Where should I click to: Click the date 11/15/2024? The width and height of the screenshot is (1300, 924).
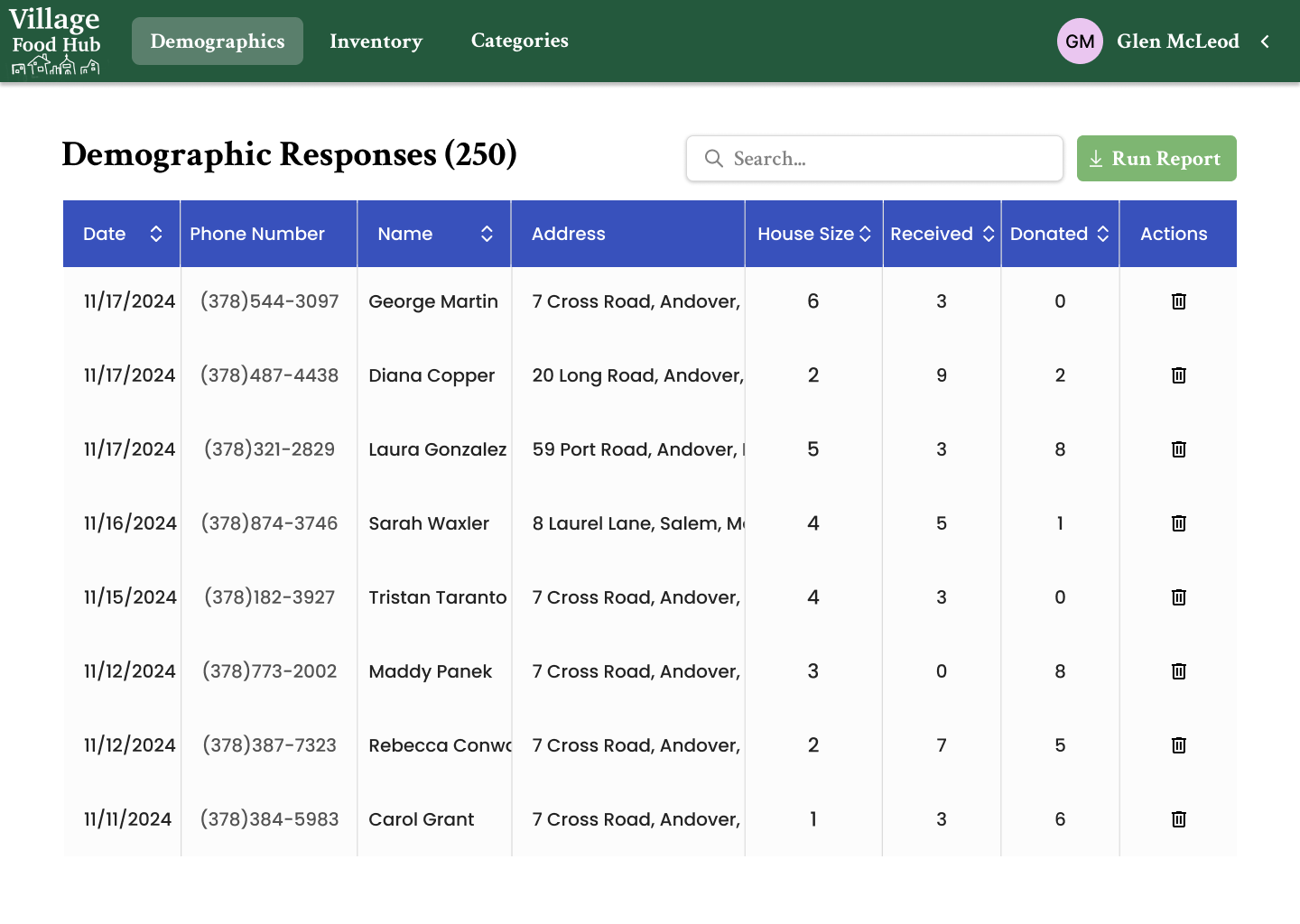(130, 597)
